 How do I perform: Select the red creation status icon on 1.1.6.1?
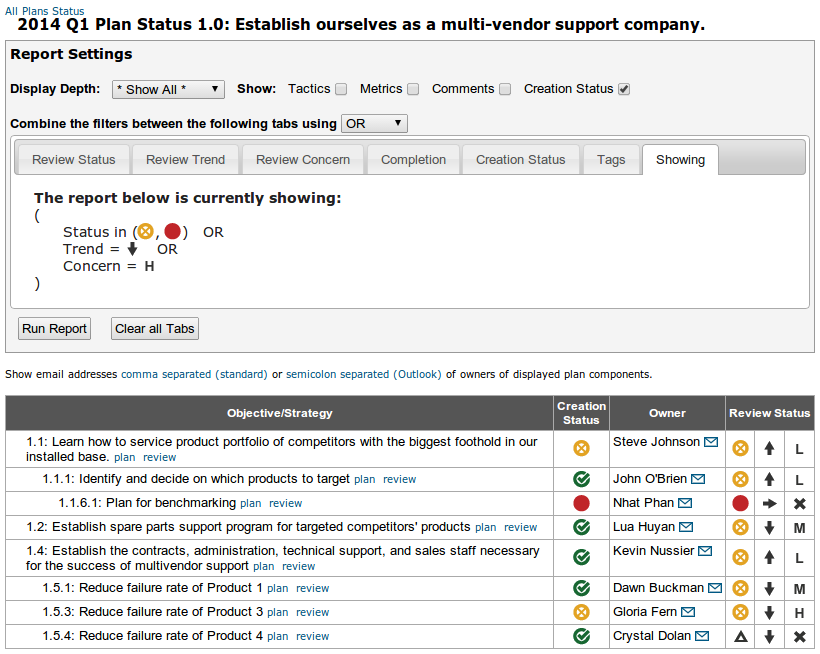tap(581, 503)
